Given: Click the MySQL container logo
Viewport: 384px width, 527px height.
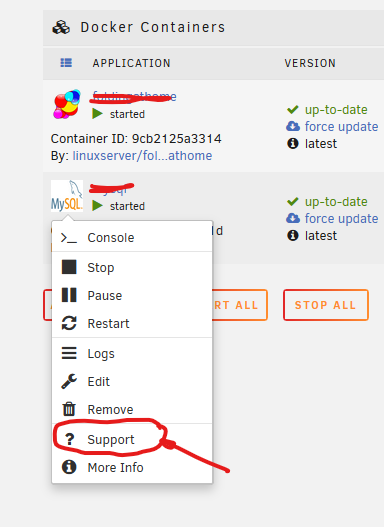Looking at the screenshot, I should [67, 196].
